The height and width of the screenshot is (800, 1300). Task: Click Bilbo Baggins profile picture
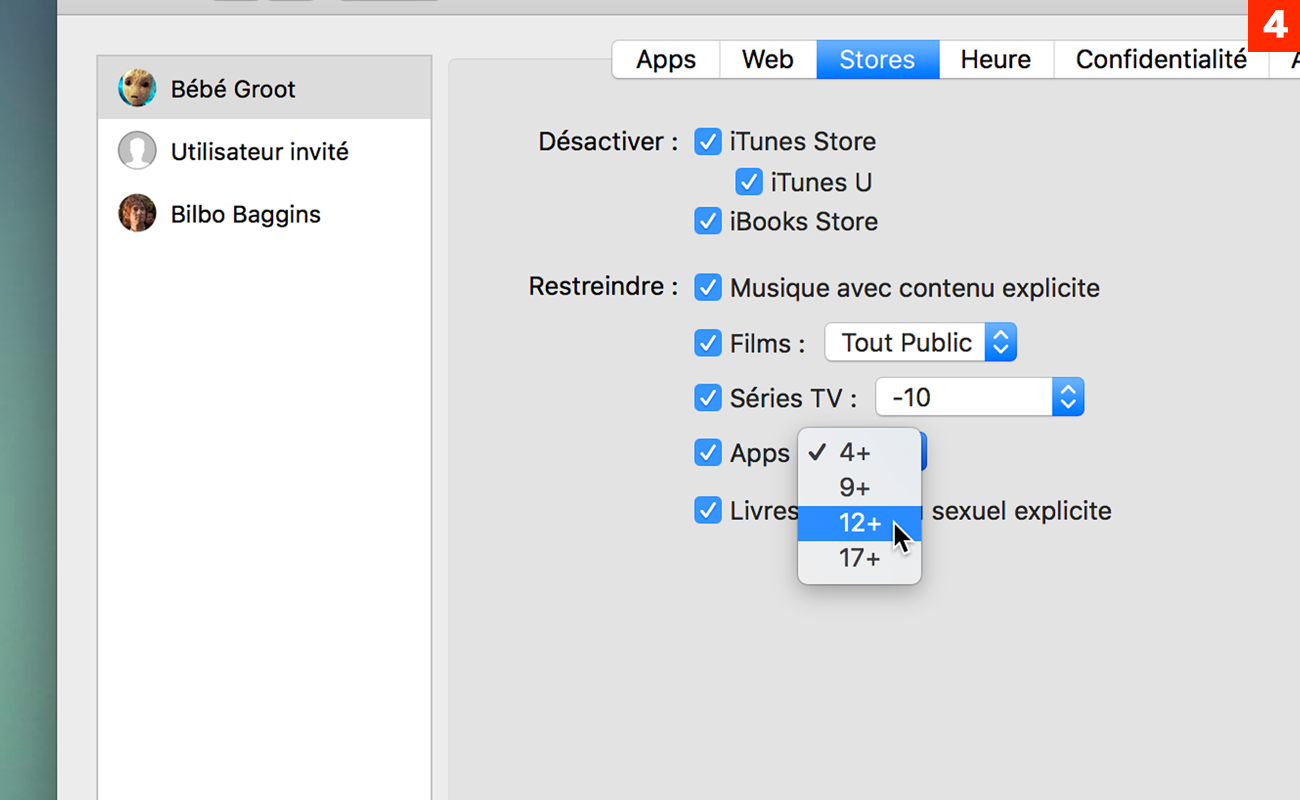[x=137, y=213]
